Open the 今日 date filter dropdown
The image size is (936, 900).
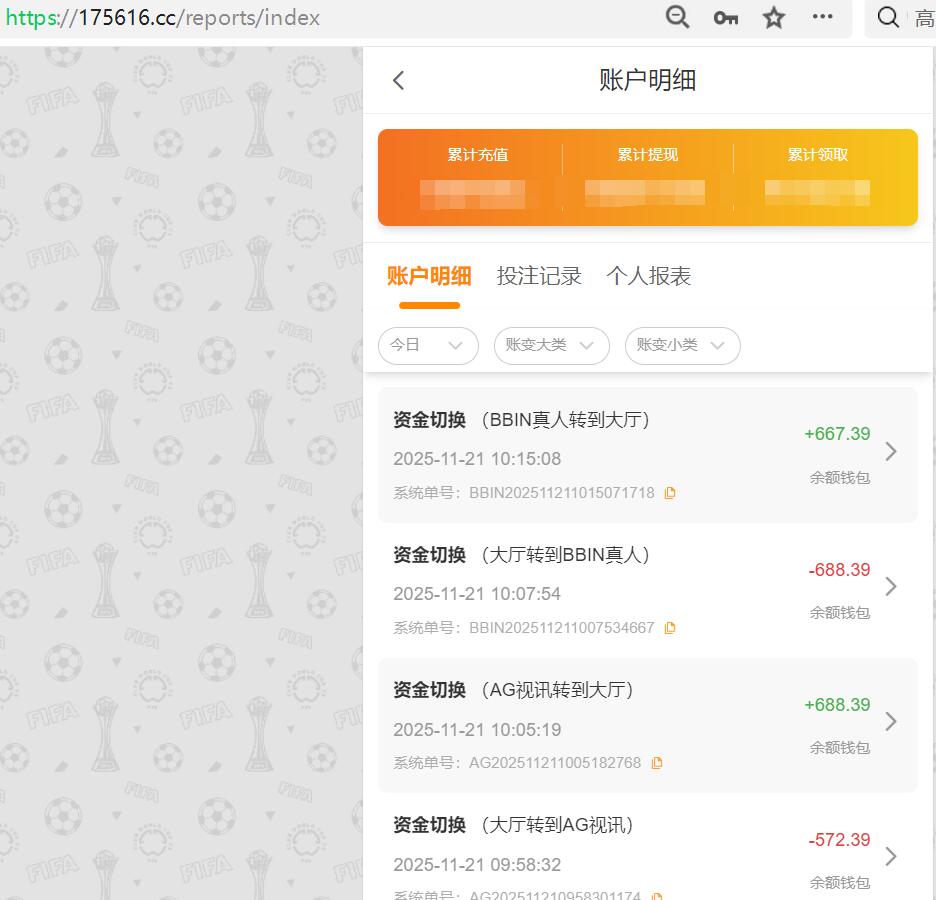tap(428, 345)
